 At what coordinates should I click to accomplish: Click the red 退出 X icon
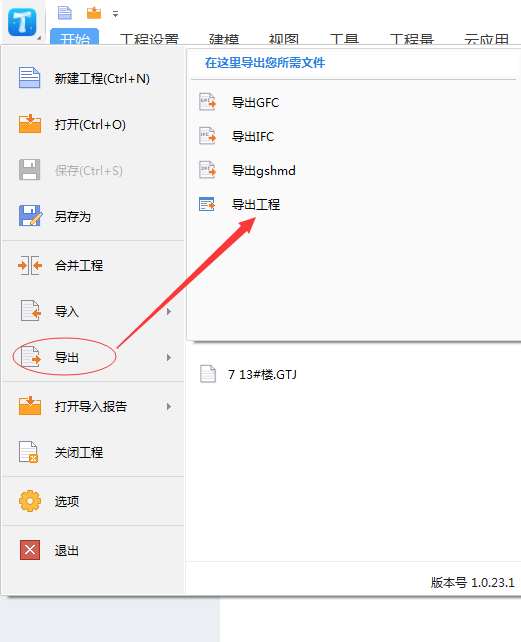(30, 549)
